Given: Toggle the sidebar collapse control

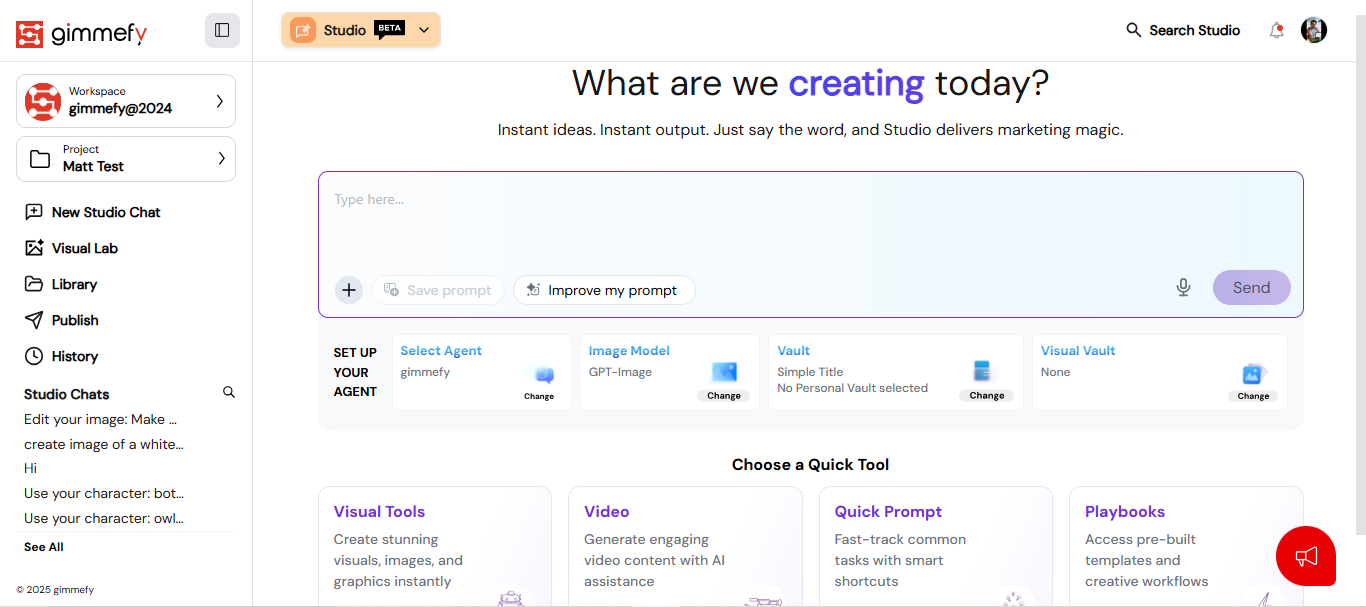Looking at the screenshot, I should pos(222,30).
